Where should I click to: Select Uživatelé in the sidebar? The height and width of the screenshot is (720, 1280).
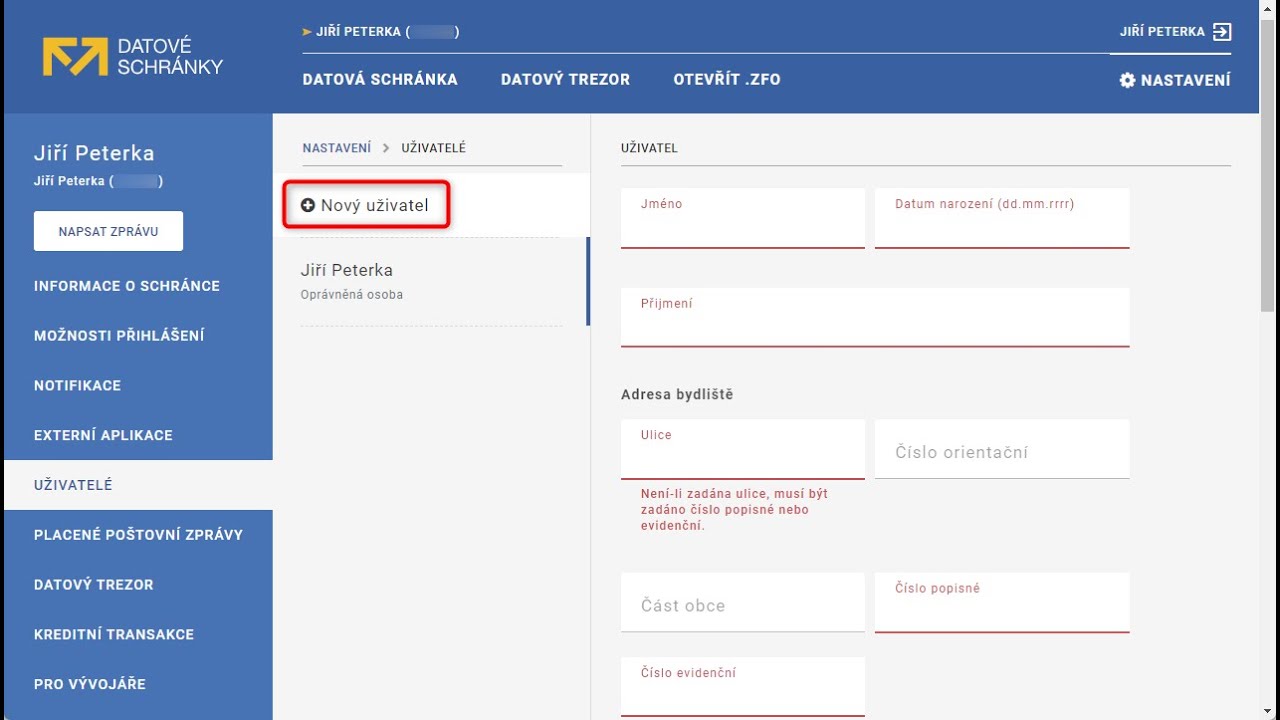coord(138,485)
